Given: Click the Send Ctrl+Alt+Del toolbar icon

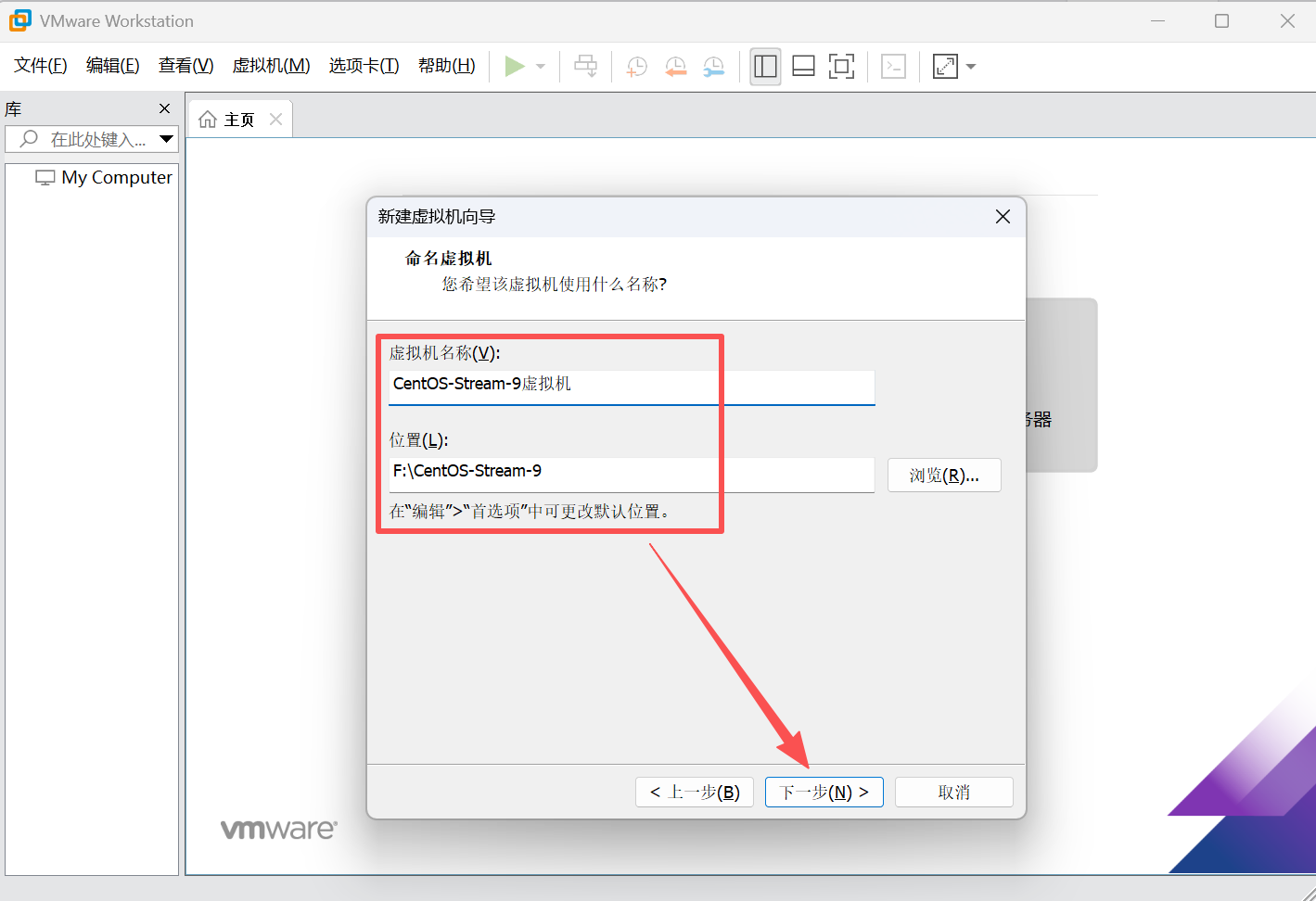Looking at the screenshot, I should pos(586,66).
